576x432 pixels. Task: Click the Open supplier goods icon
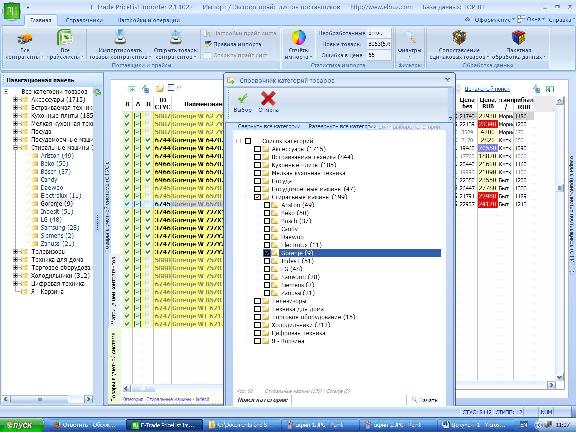176,37
